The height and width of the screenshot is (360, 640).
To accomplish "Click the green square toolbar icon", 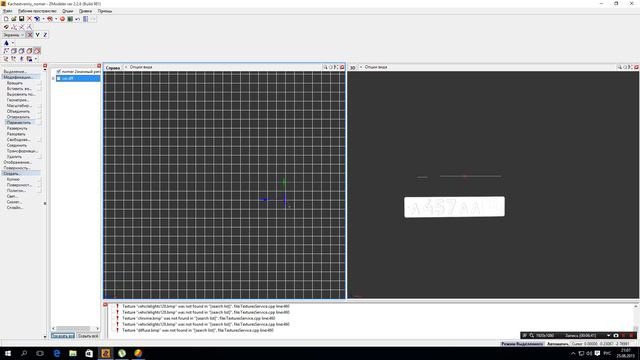I will pyautogui.click(x=70, y=19).
